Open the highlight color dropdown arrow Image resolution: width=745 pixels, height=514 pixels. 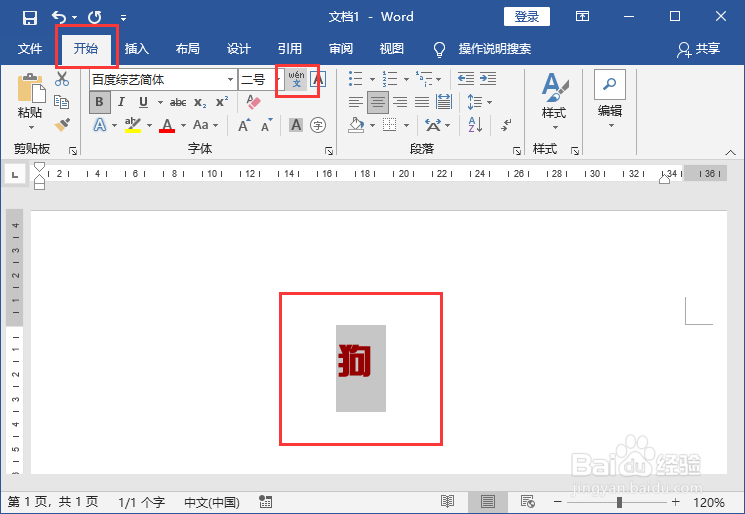149,125
